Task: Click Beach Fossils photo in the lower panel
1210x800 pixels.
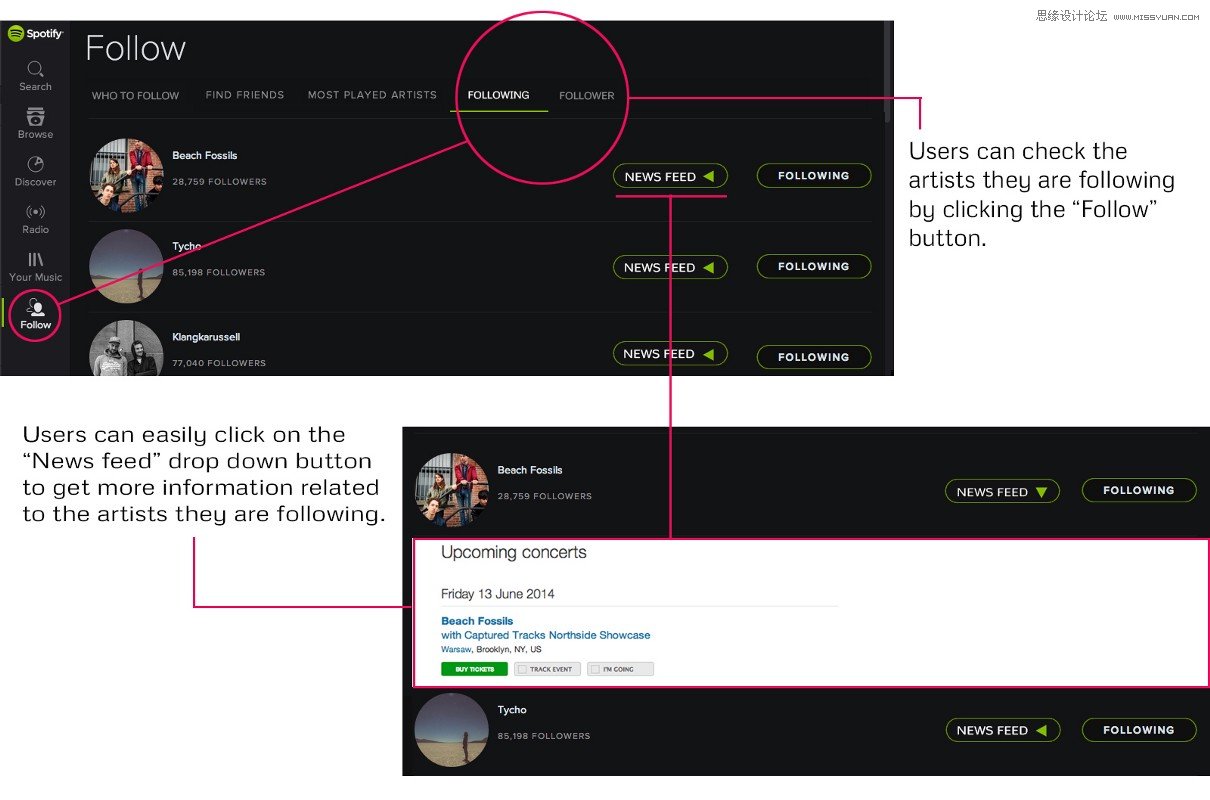Action: click(x=452, y=490)
